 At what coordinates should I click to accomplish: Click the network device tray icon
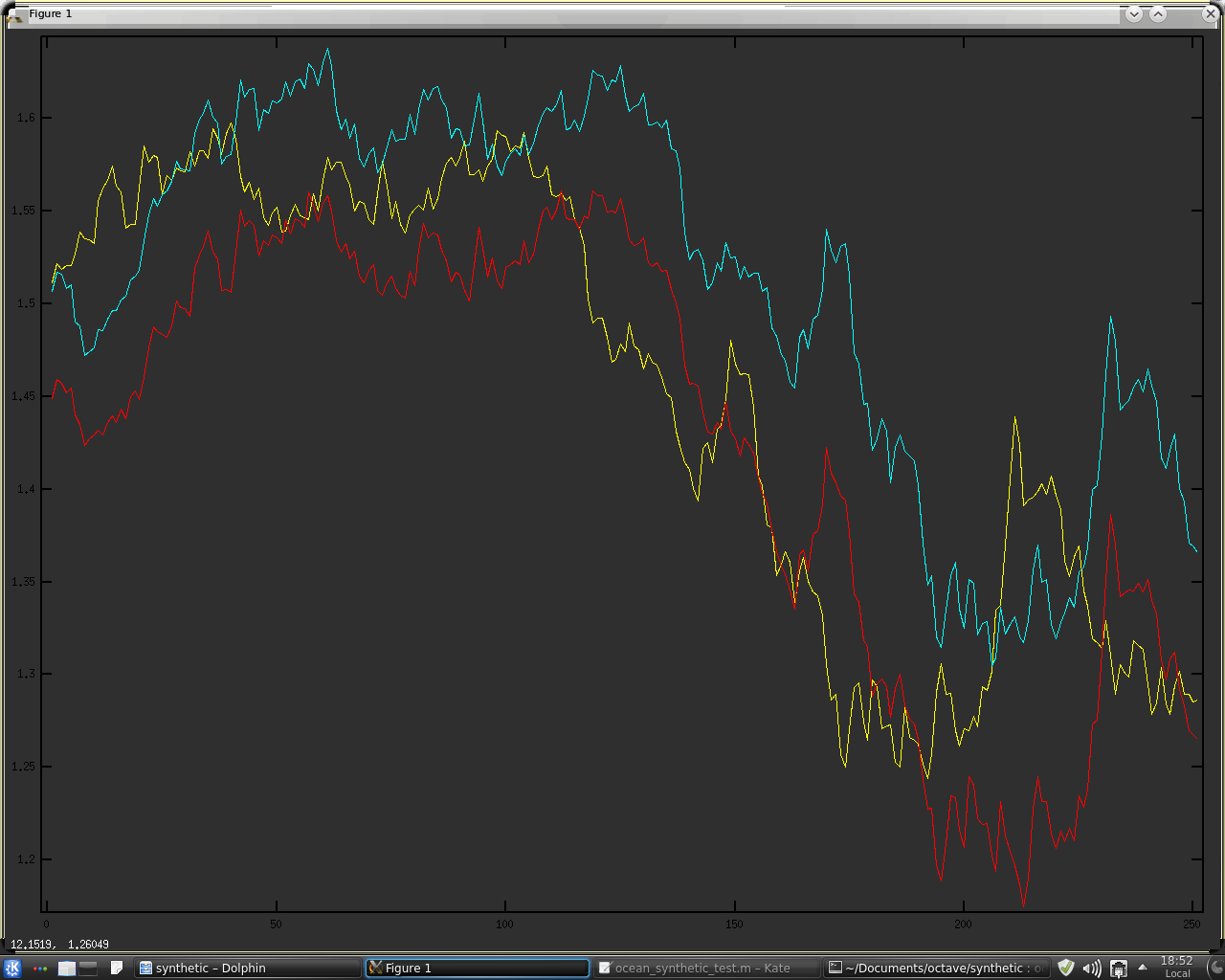tap(1118, 969)
